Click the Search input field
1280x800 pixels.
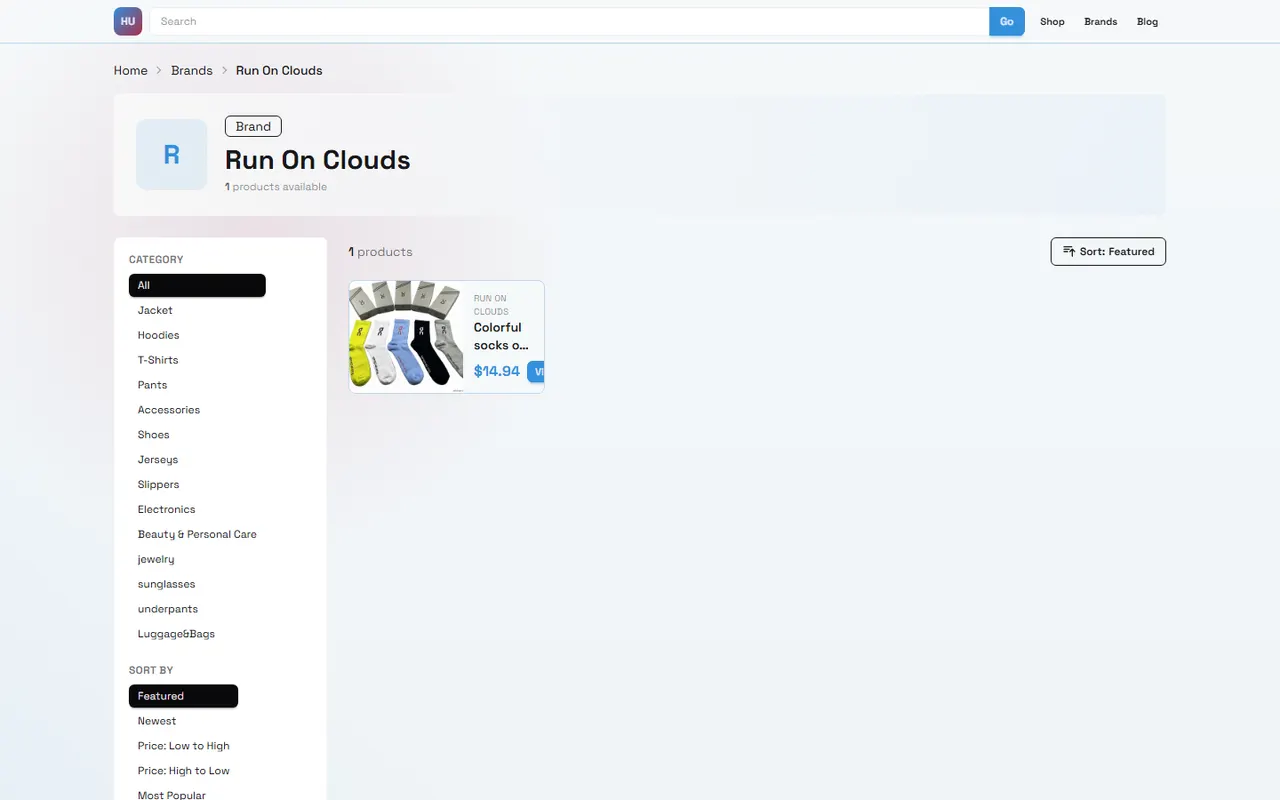[569, 21]
